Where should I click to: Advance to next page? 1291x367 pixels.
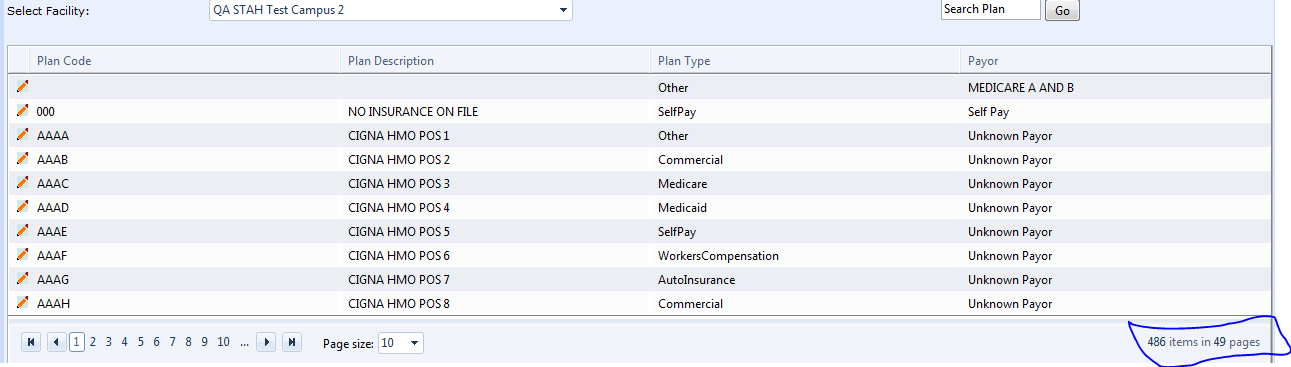click(266, 342)
